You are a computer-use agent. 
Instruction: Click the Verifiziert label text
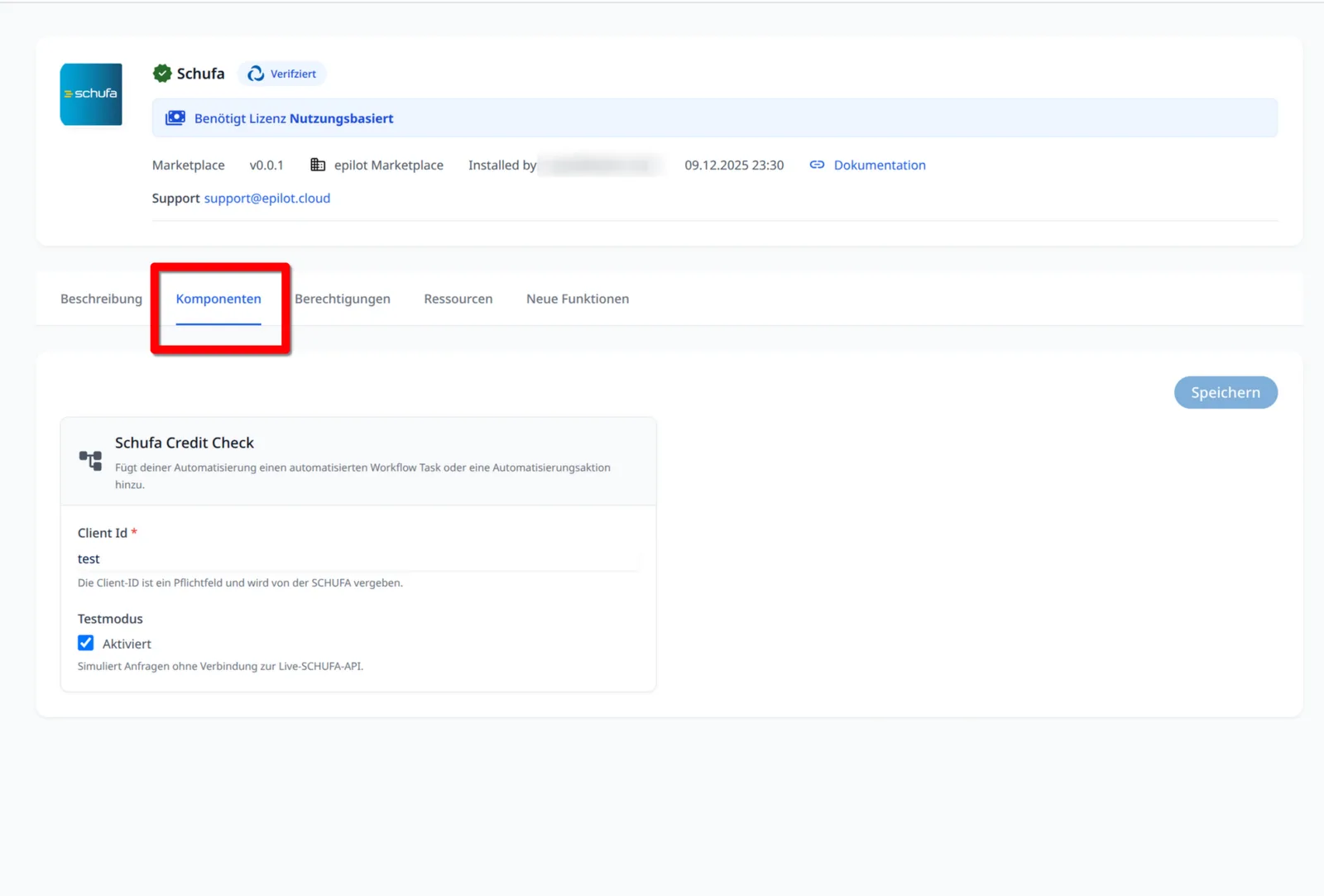(293, 74)
